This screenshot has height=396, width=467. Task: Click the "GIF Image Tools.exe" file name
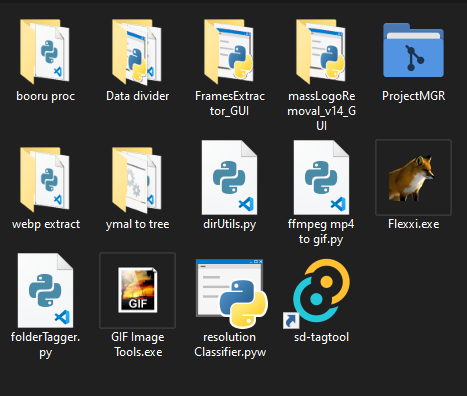click(x=138, y=345)
